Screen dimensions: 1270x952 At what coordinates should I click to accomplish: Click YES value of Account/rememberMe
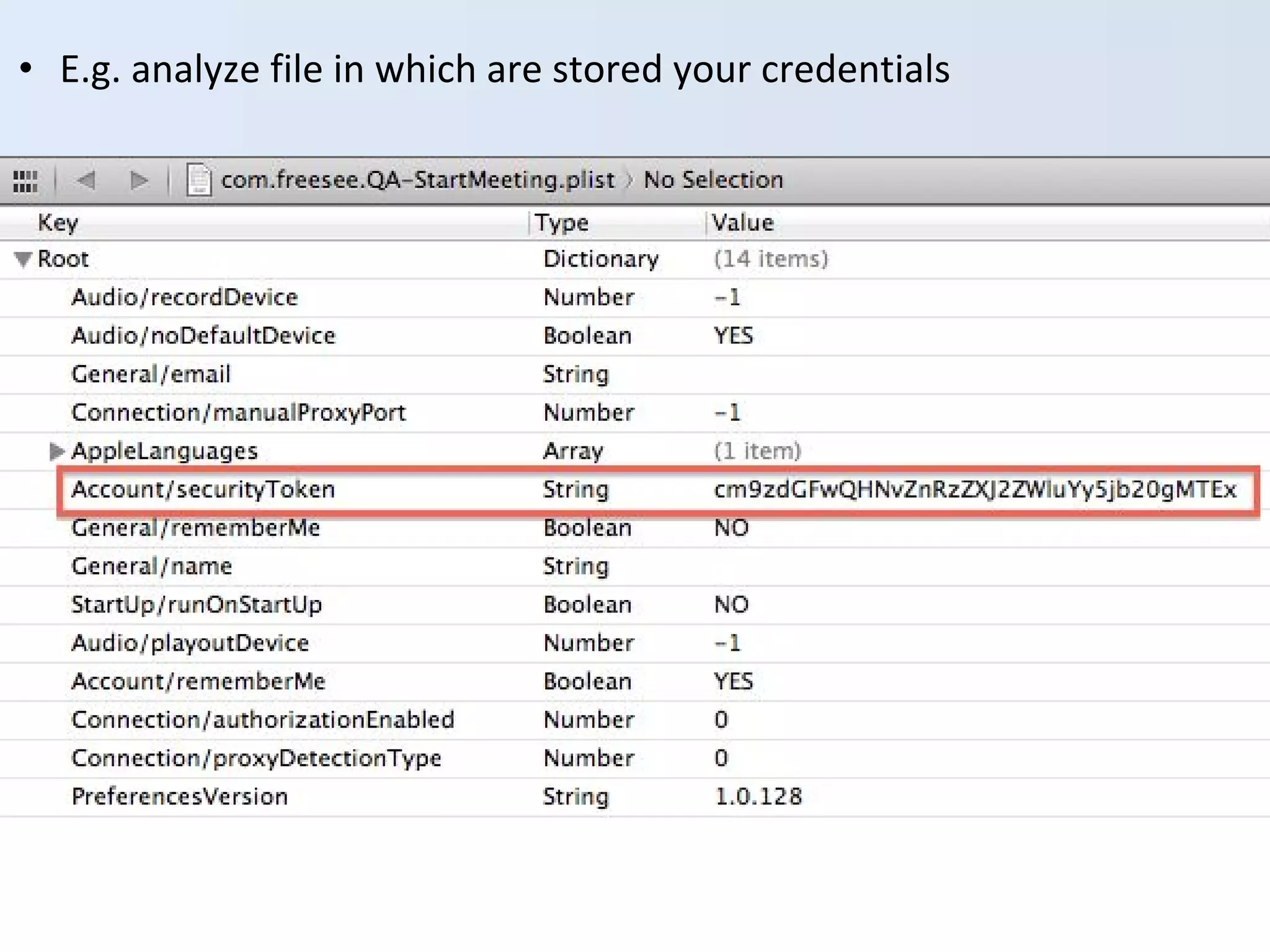pos(734,682)
